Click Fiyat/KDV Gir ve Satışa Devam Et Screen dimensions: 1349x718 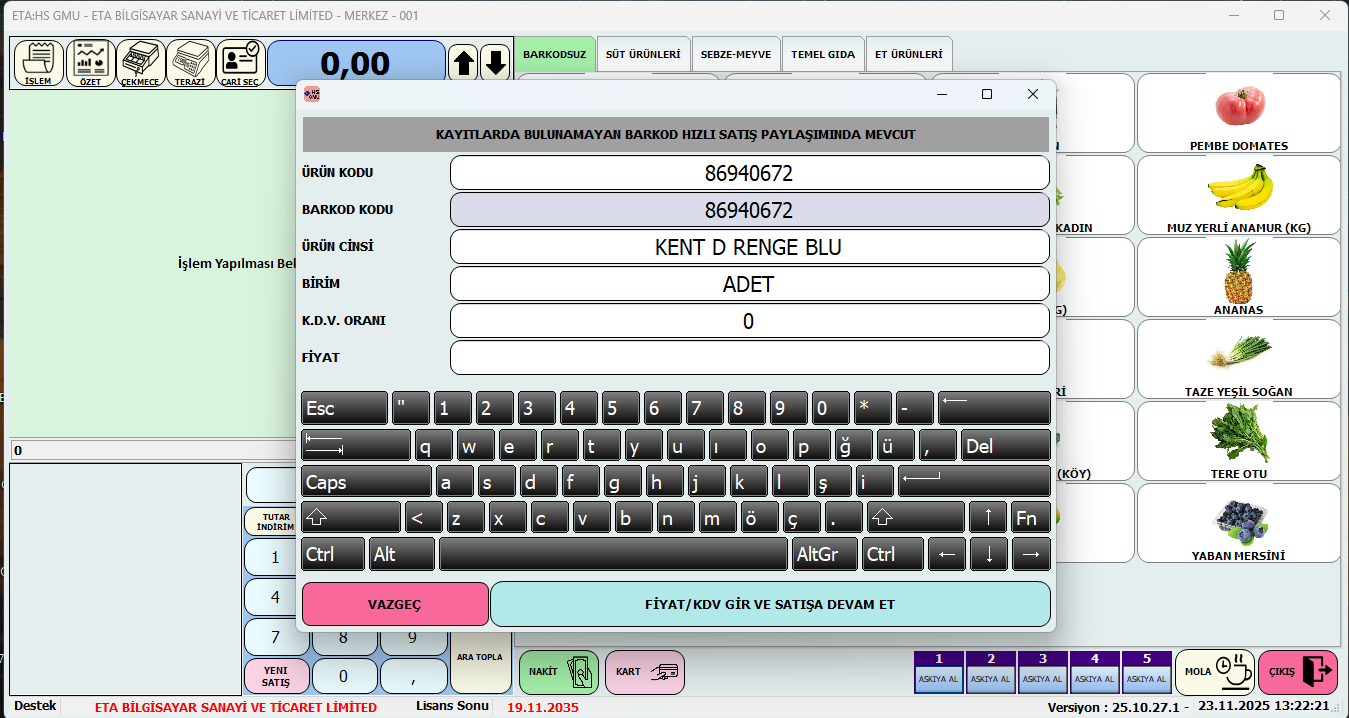pos(770,605)
